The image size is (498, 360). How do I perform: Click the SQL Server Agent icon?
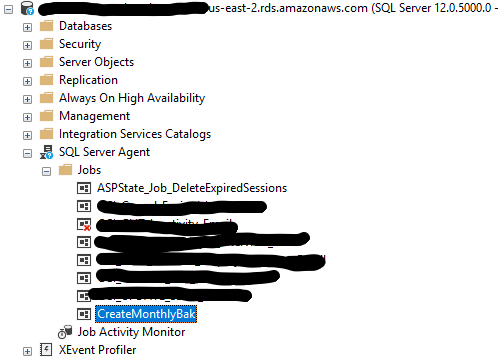(46, 152)
